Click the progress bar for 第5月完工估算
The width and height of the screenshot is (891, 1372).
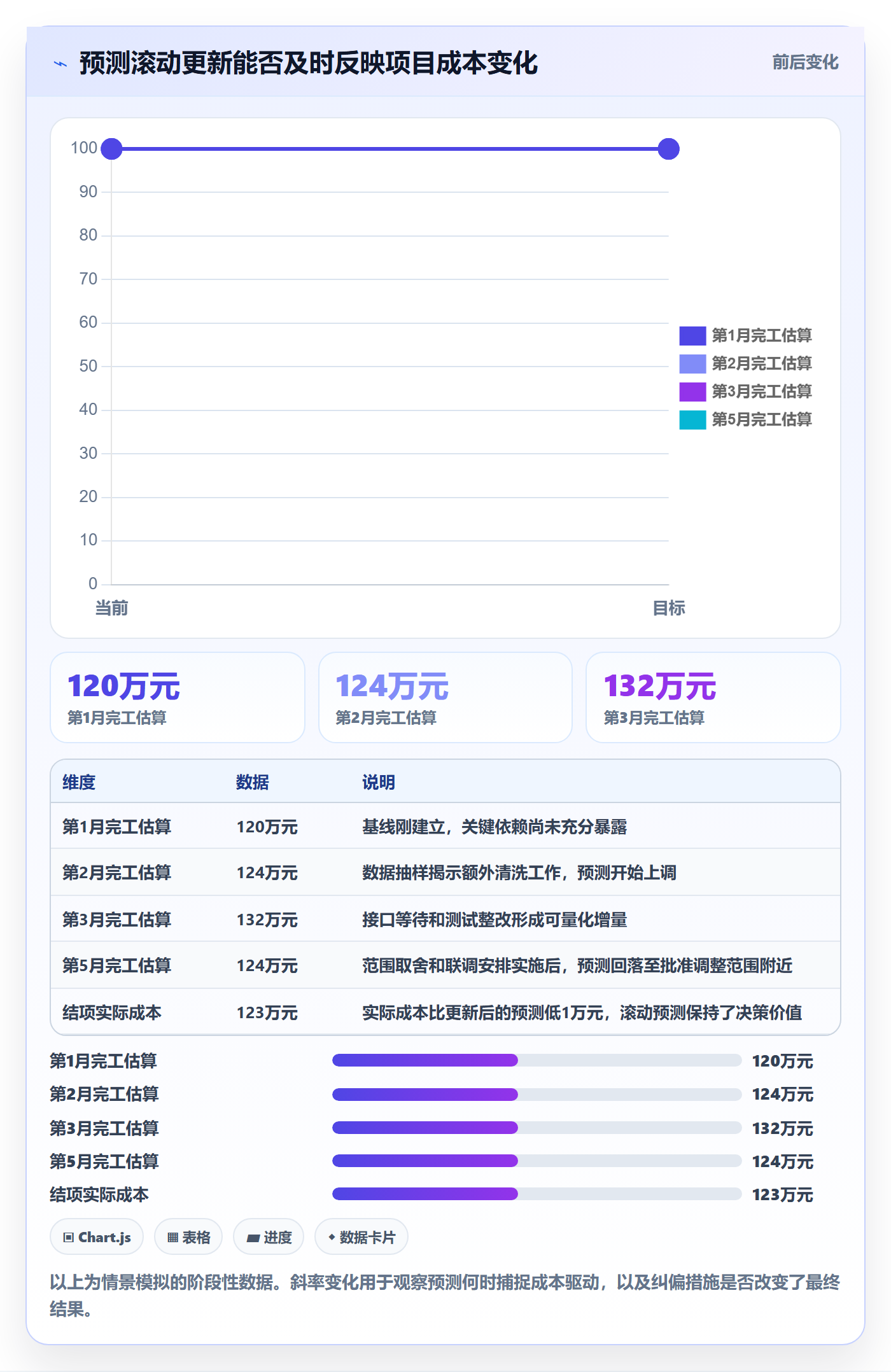[x=537, y=1161]
